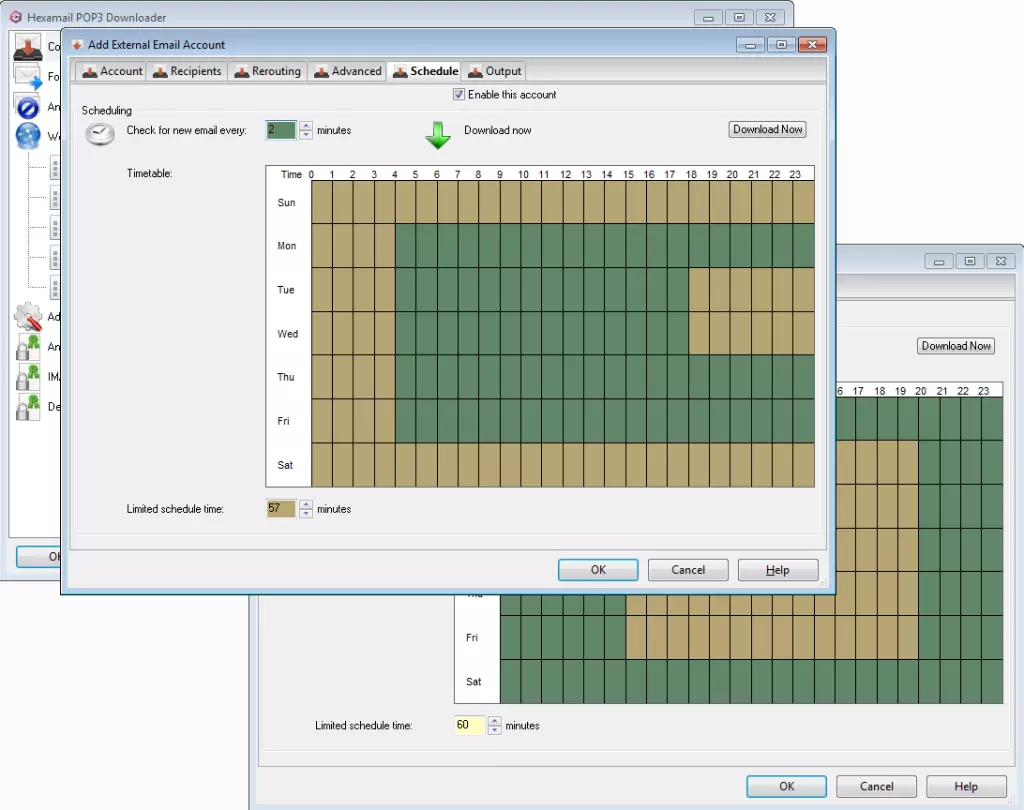Viewport: 1024px width, 810px height.
Task: Increase the check for new email interval
Action: point(306,126)
